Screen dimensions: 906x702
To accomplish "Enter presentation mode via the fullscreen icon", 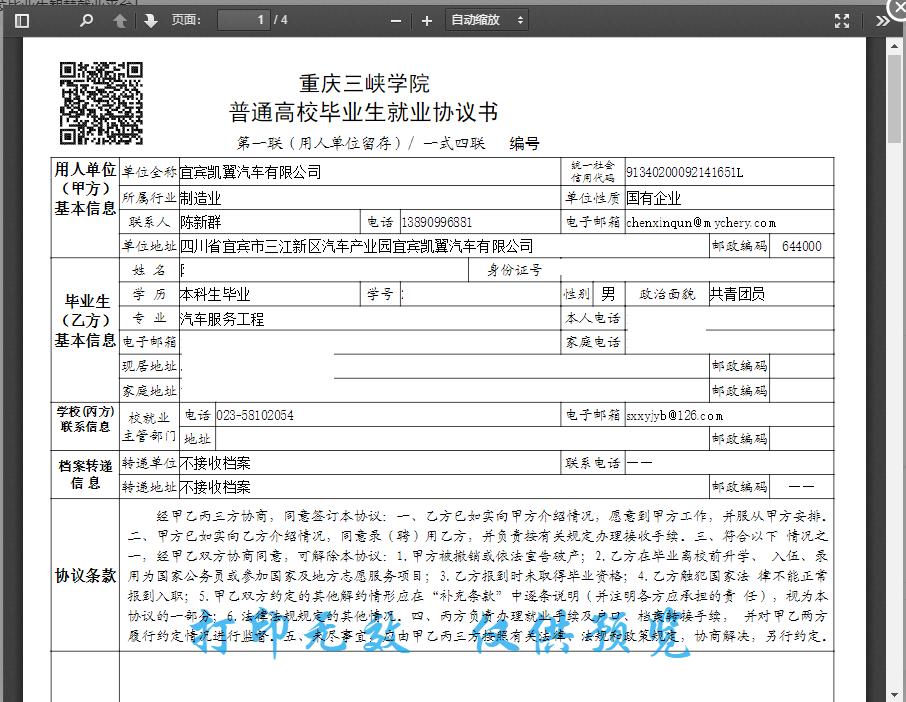I will click(841, 19).
